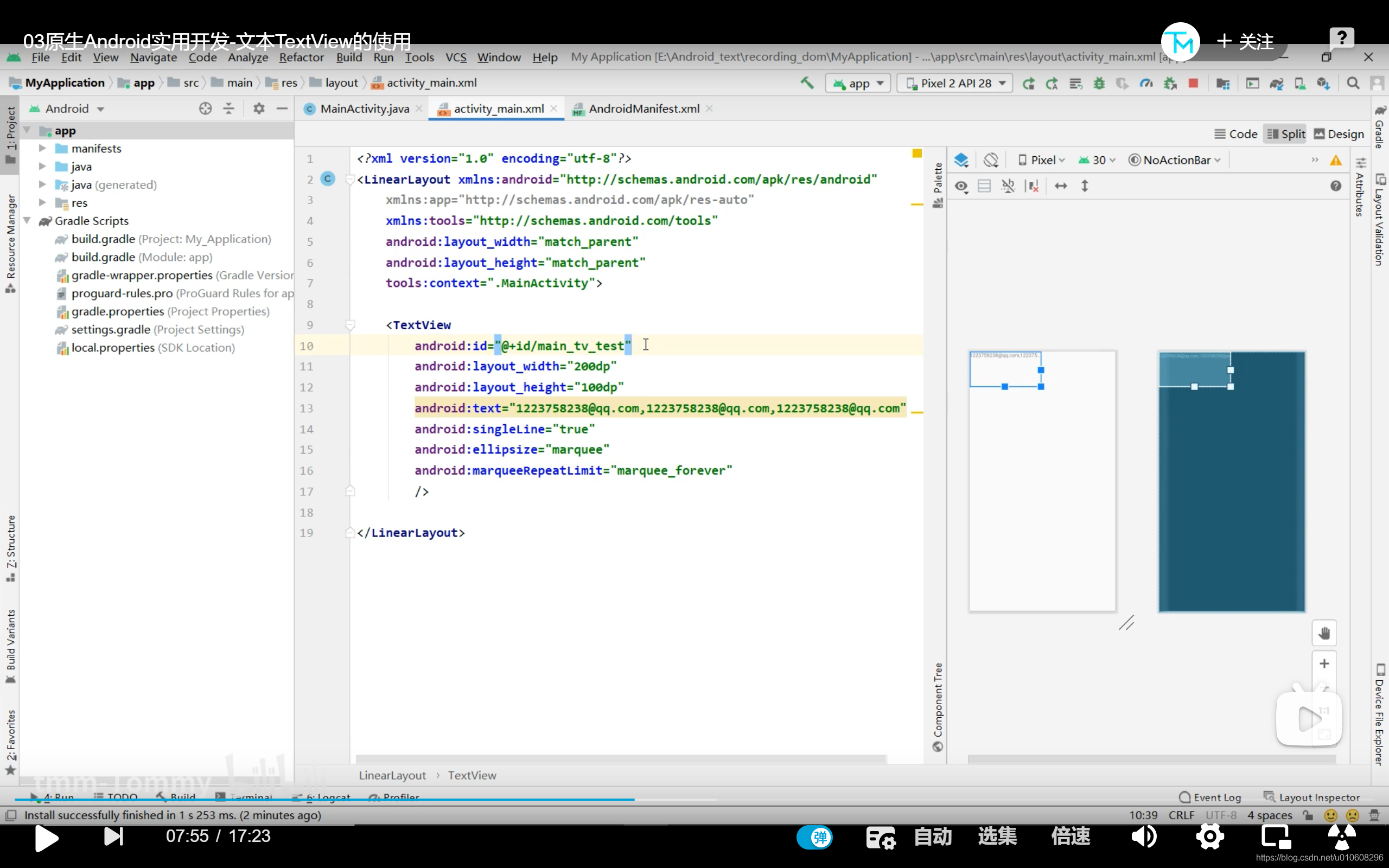Open Search Everywhere with the magnifier icon

pos(1353,83)
